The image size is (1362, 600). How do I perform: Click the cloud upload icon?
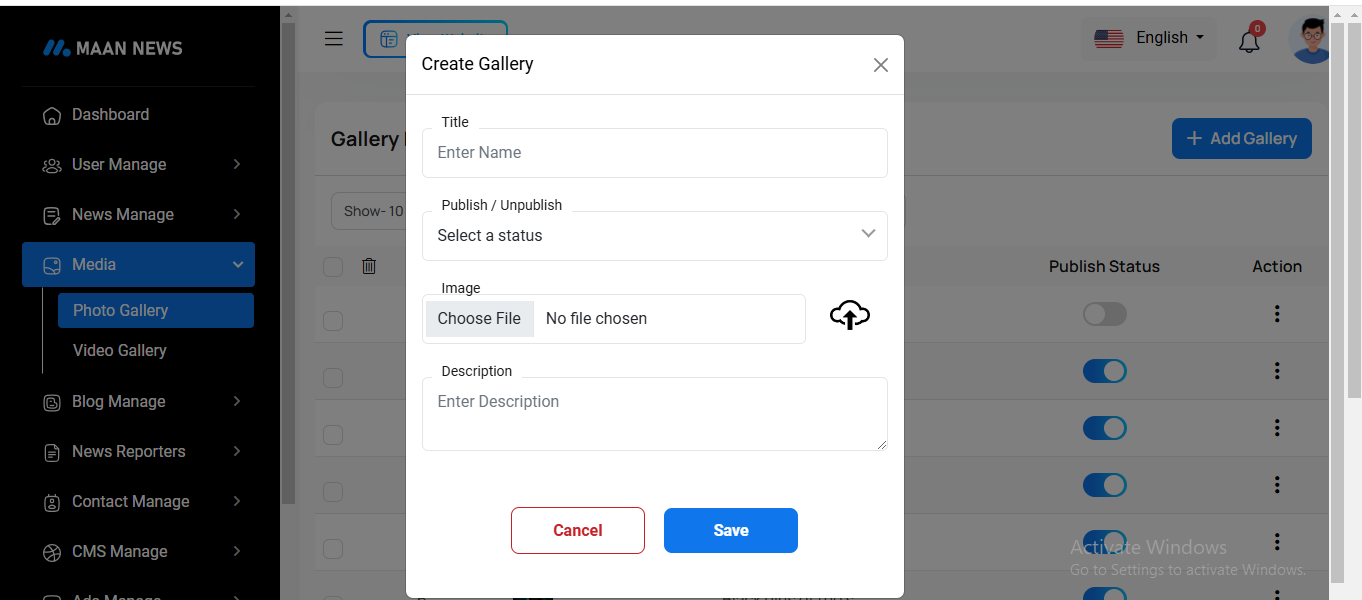(x=849, y=315)
